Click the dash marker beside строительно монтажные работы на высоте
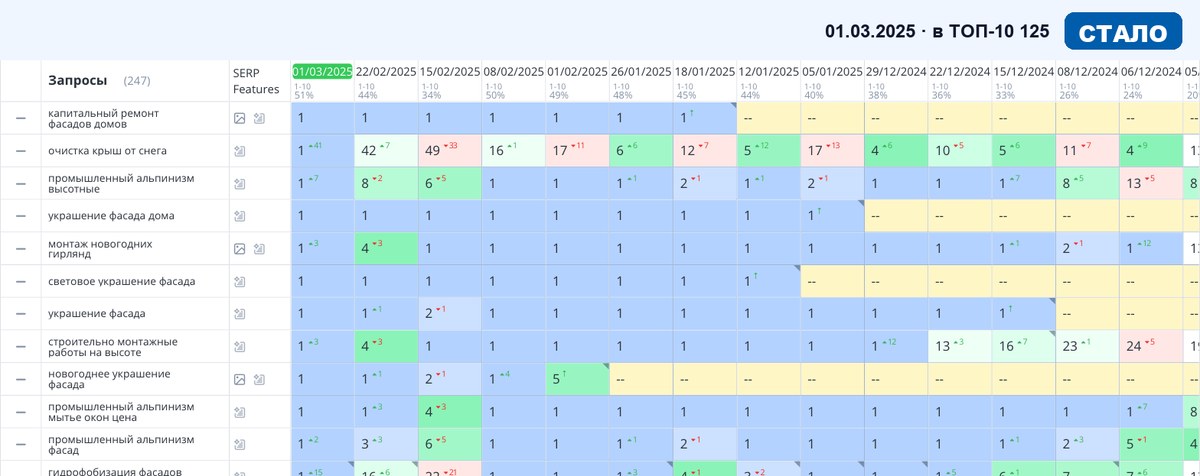 click(20, 347)
